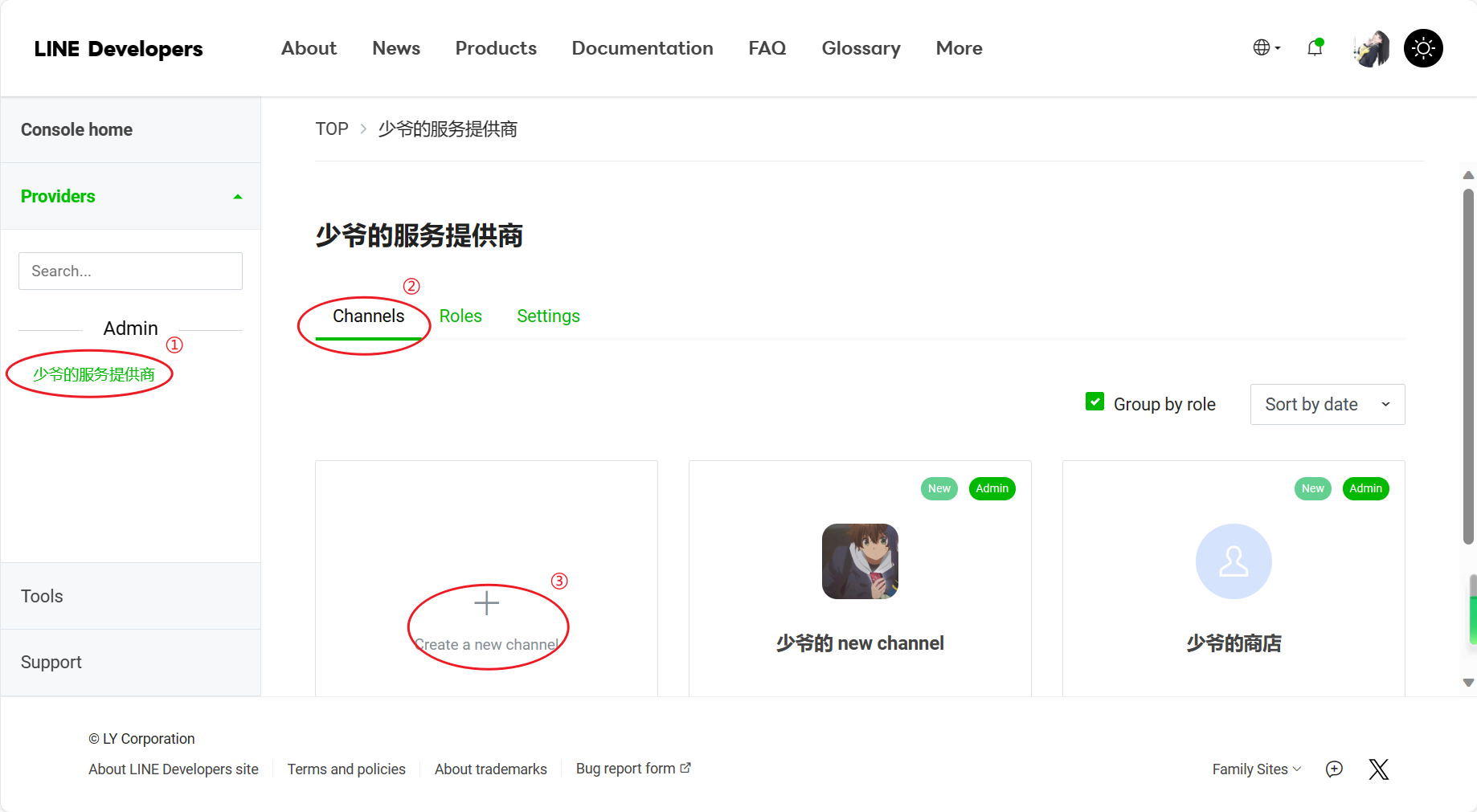The width and height of the screenshot is (1477, 812).
Task: Open the FAQ page
Action: (767, 48)
